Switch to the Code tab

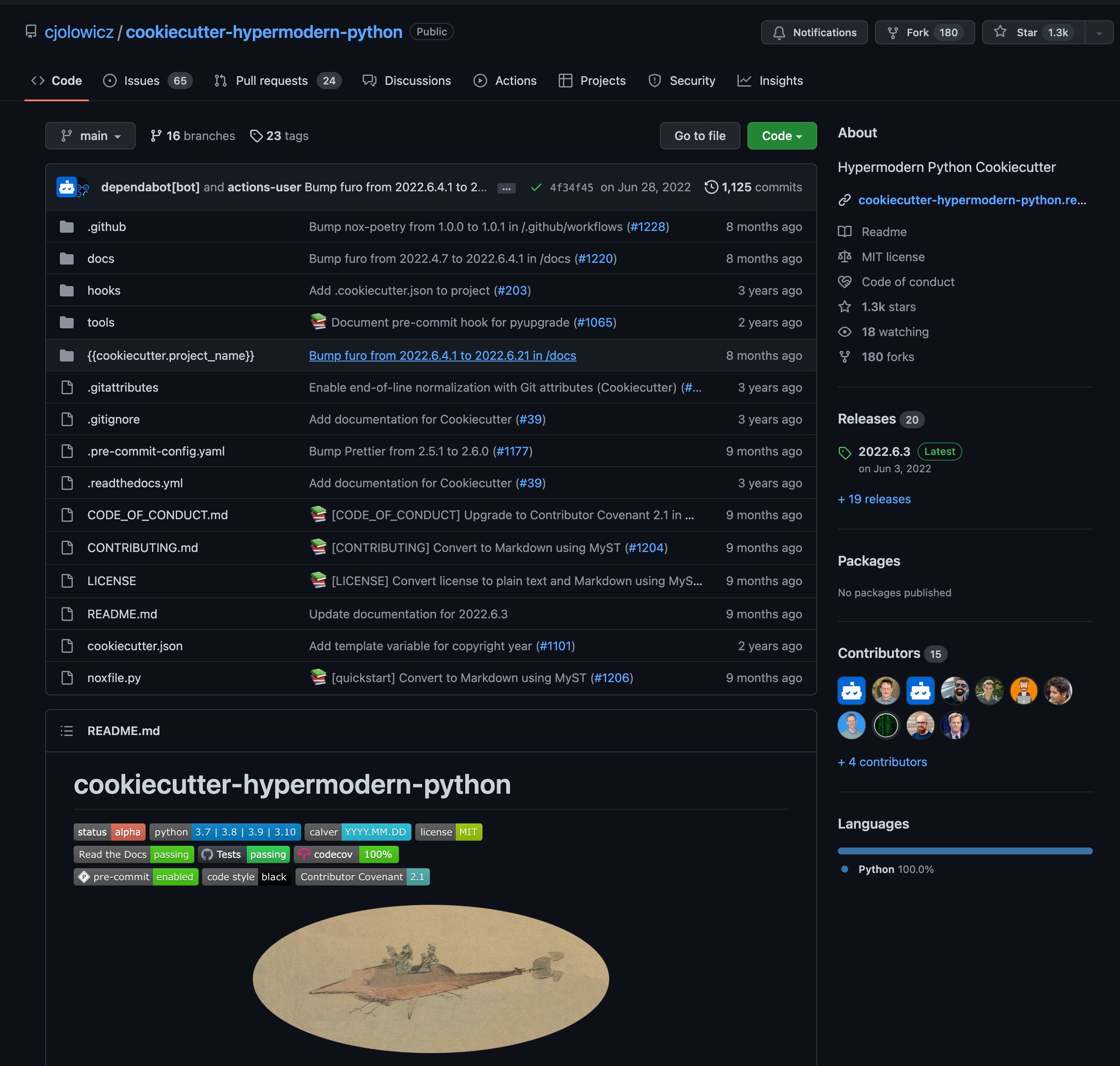56,81
